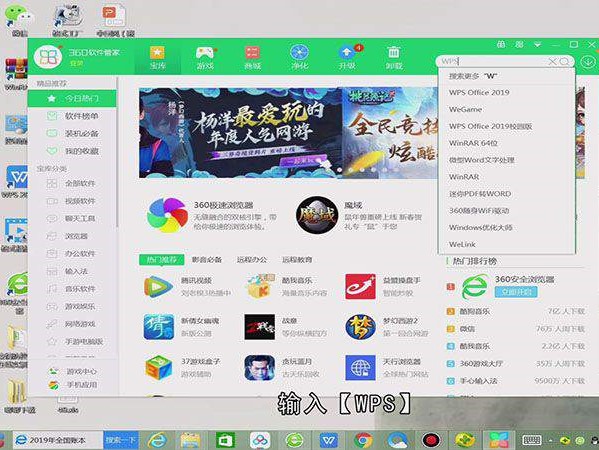Image resolution: width=599 pixels, height=450 pixels.
Task: Switch to the 远程教育 tab
Action: (x=297, y=260)
